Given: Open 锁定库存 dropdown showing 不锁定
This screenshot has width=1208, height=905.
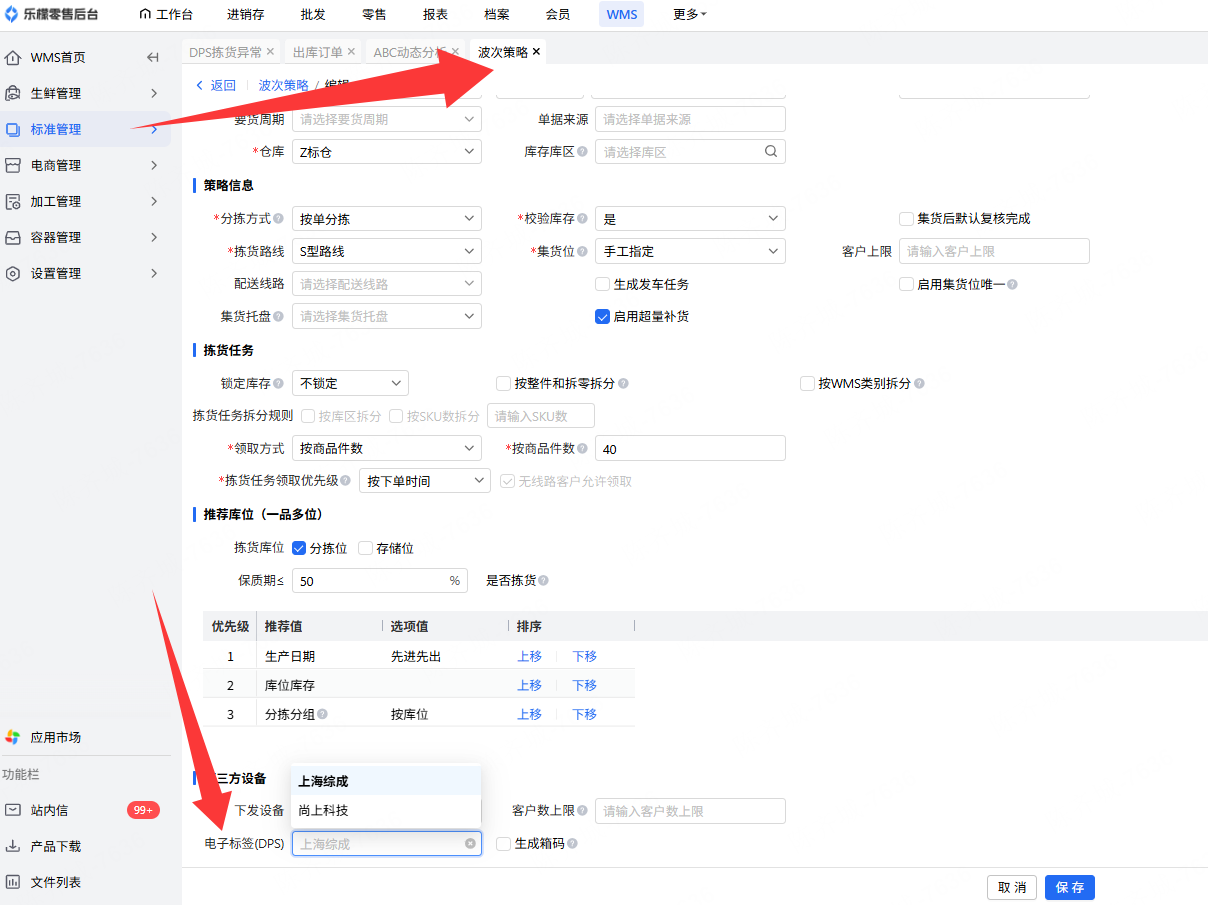Looking at the screenshot, I should pos(350,383).
